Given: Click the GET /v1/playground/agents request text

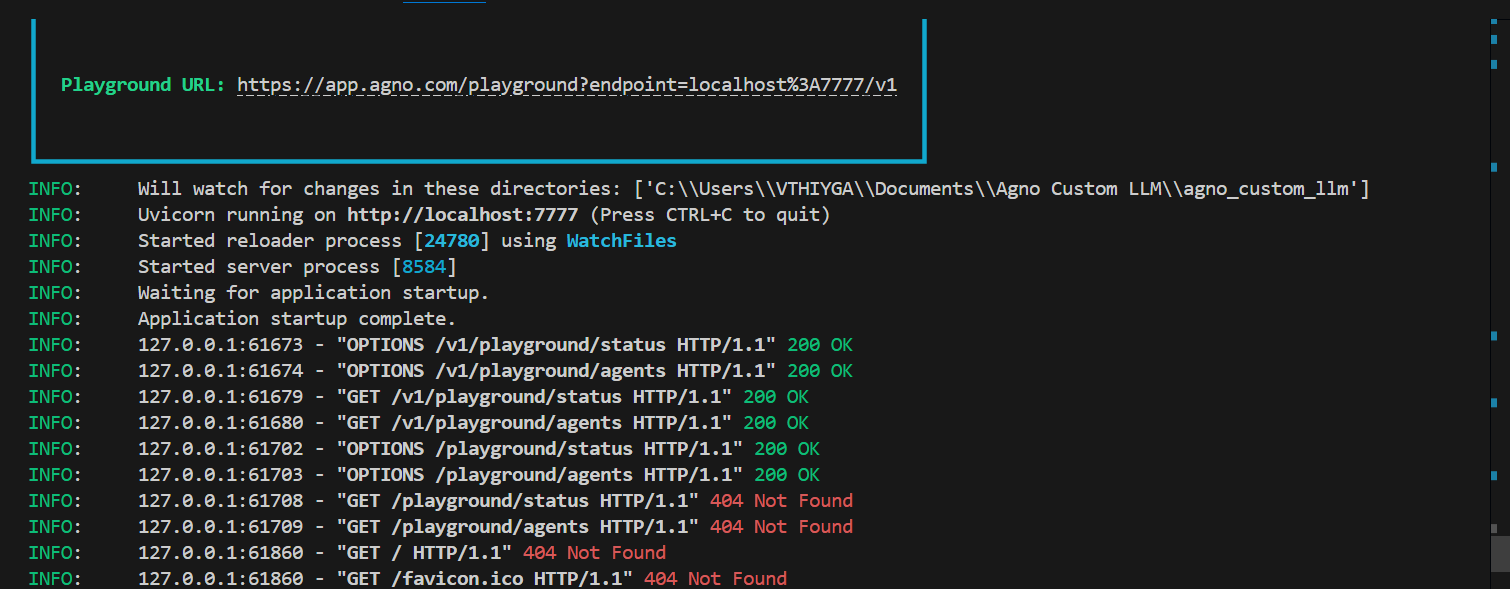Looking at the screenshot, I should (x=534, y=423).
